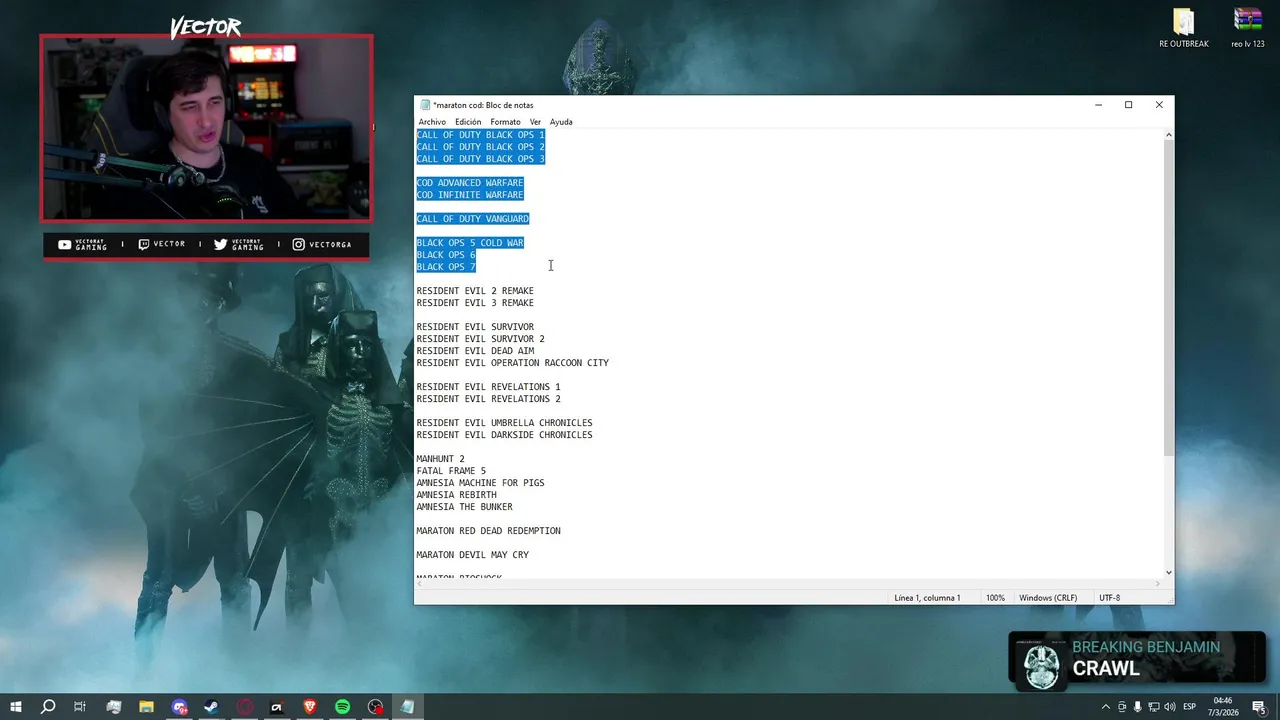Click the line 'MARATON DEVIL MAY CRY'
The height and width of the screenshot is (720, 1280).
[473, 555]
